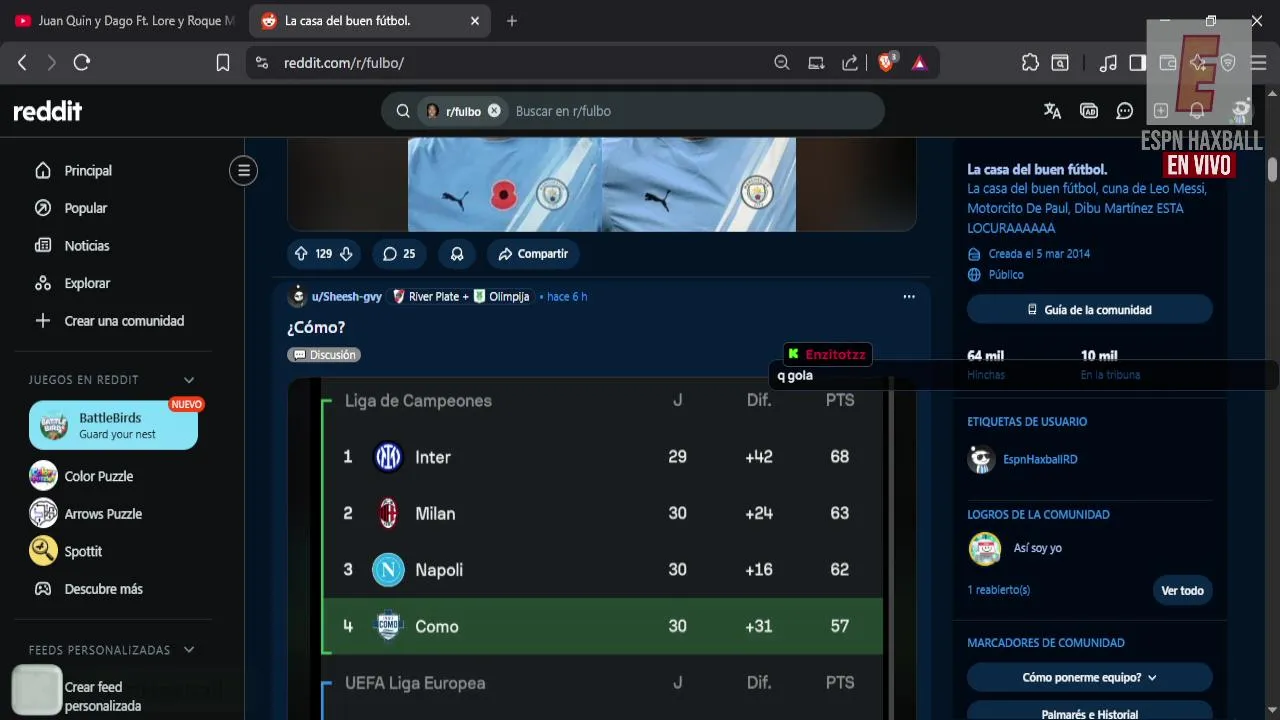Click the Reddit advertise AD icon

(1089, 111)
